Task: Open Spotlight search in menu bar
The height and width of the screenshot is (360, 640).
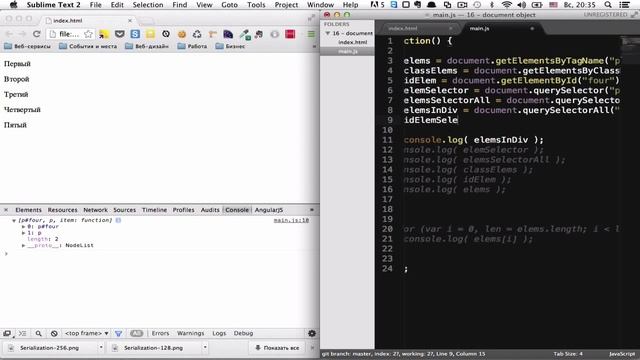Action: coord(608,5)
